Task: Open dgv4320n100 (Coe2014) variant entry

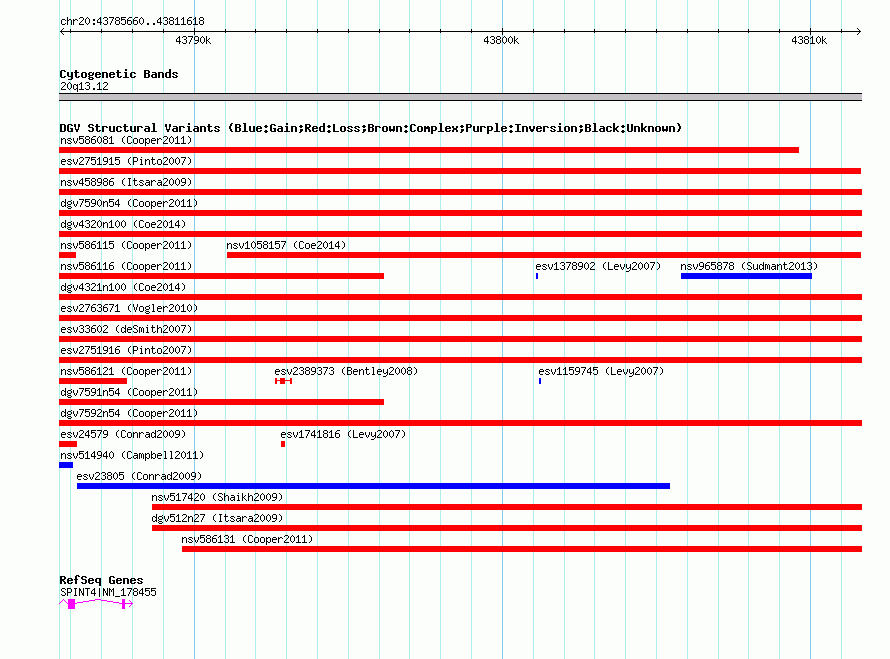Action: coord(123,224)
